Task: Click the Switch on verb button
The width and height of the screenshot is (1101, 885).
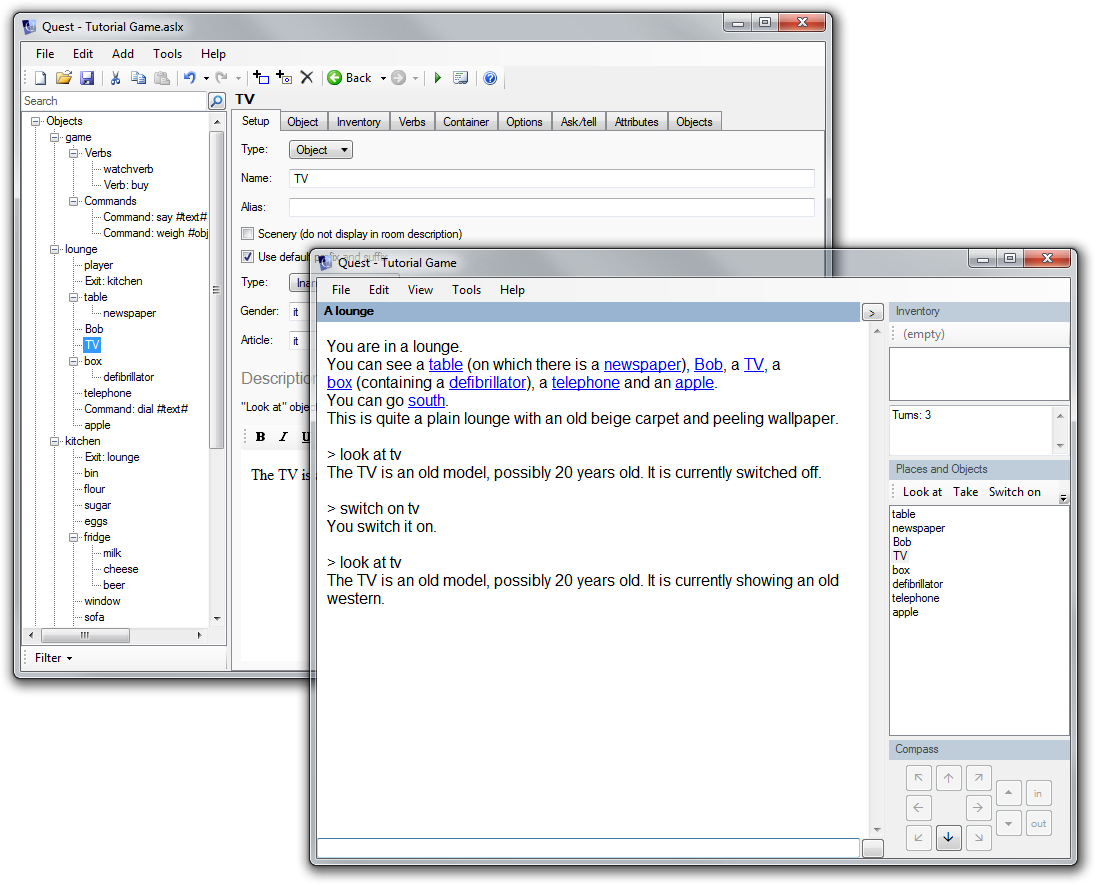Action: point(1015,492)
